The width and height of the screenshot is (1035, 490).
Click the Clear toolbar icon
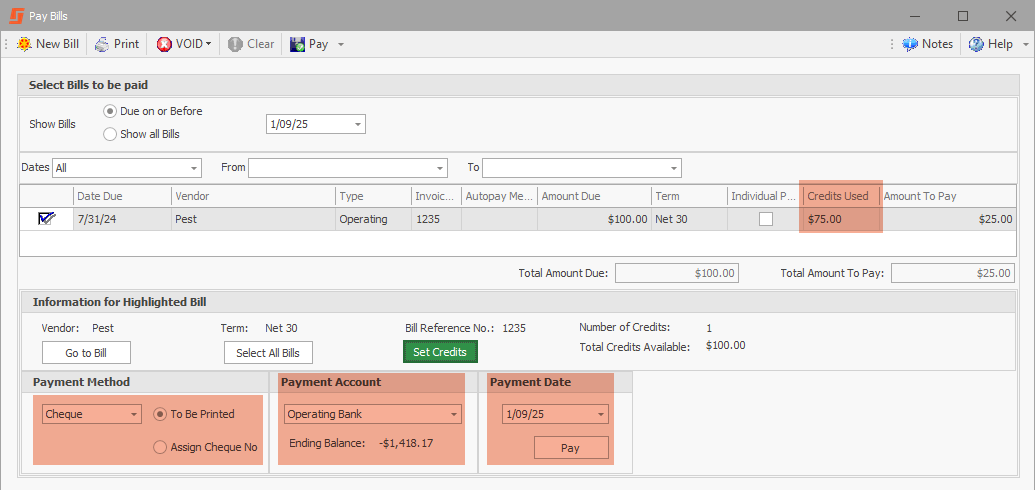[235, 44]
